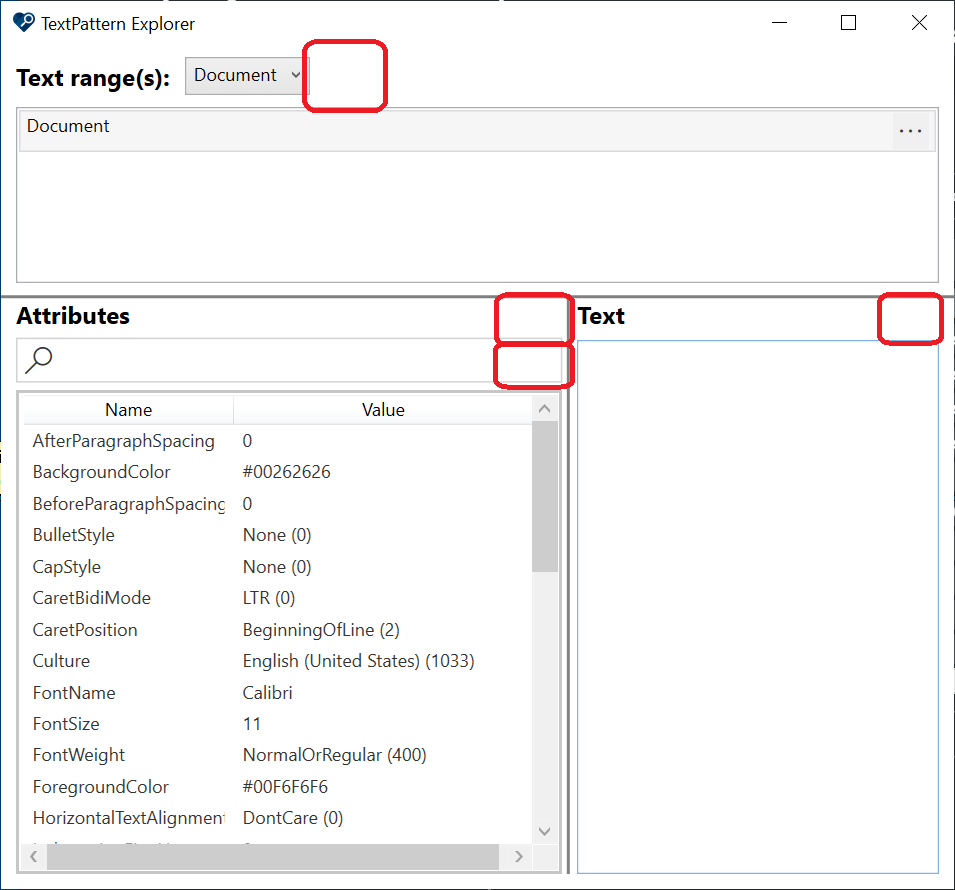The image size is (955, 890).
Task: Select the FontSize attribute
Action: click(x=66, y=724)
